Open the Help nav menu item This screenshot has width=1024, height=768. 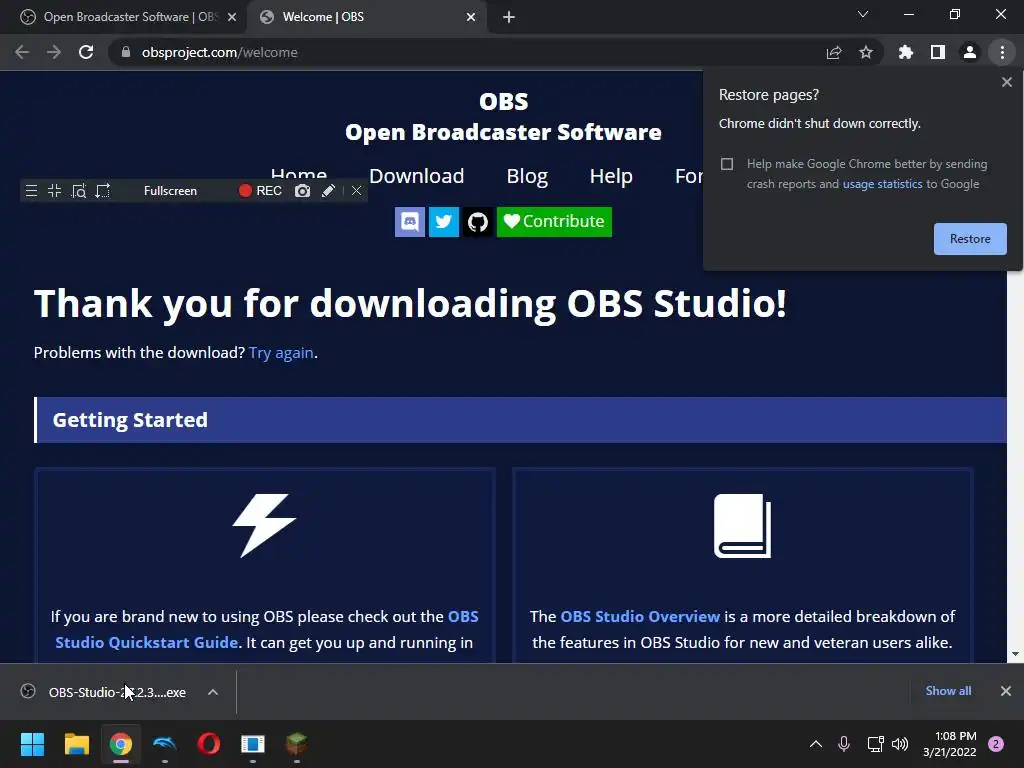click(611, 176)
